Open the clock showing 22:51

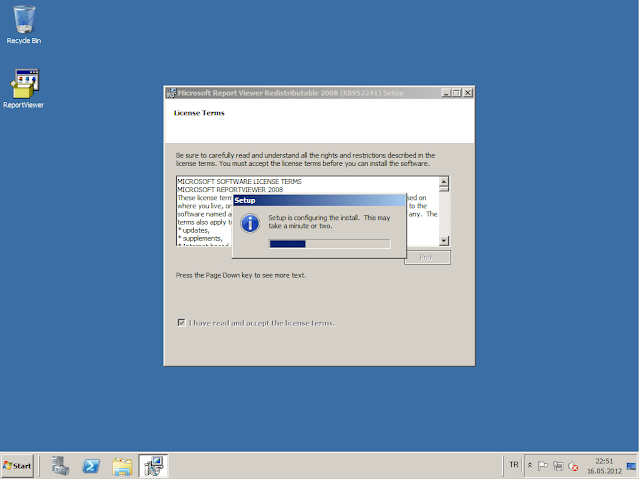click(603, 466)
